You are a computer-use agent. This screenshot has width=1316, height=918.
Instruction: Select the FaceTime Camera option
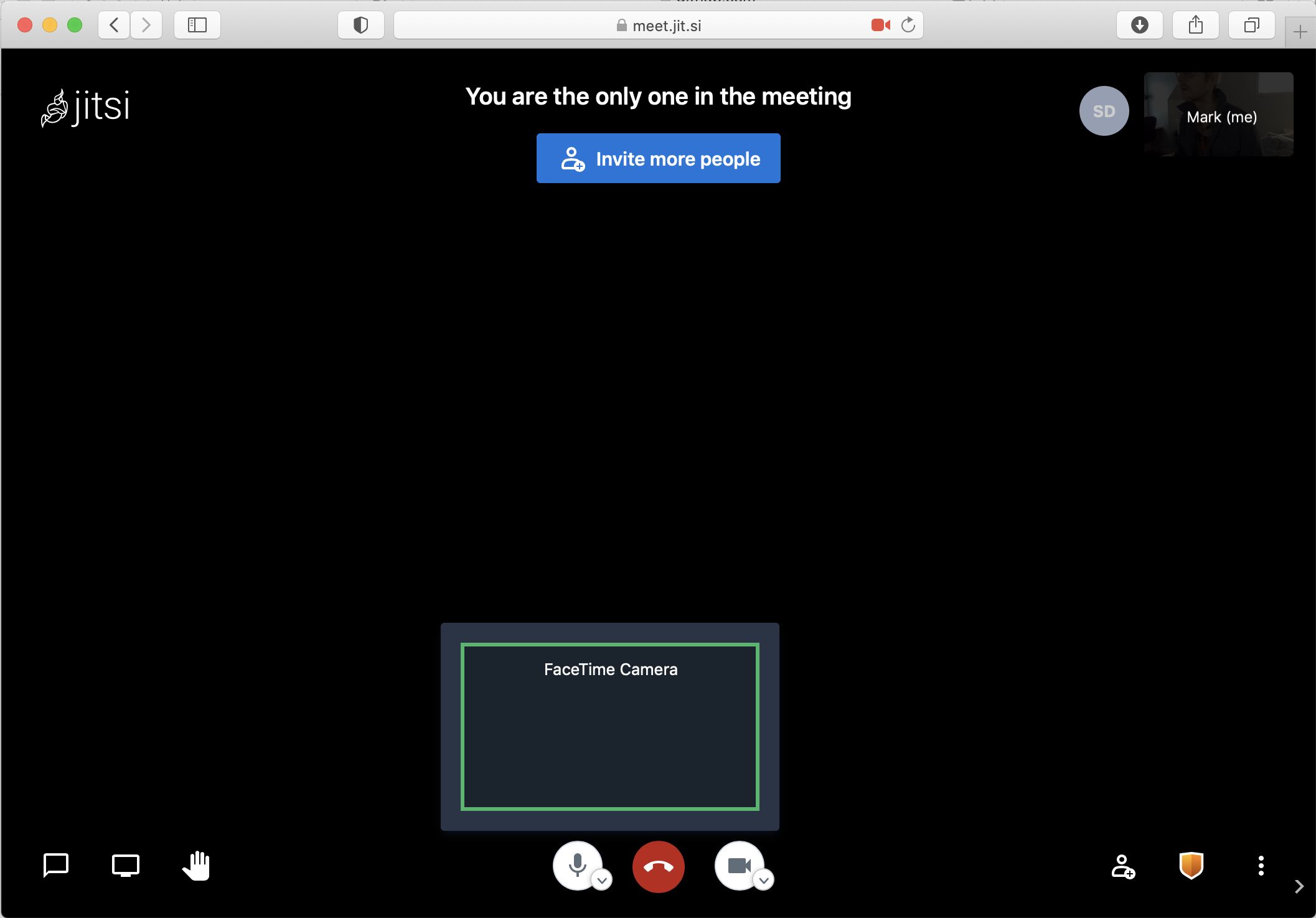(610, 727)
